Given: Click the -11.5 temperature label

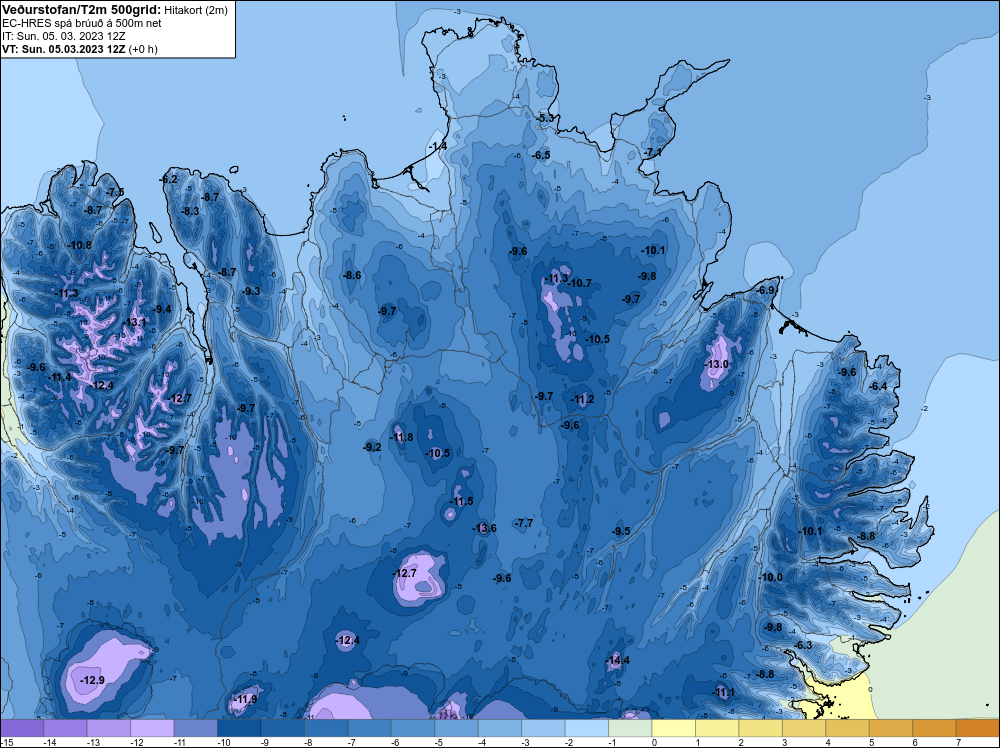Looking at the screenshot, I should click(x=462, y=501).
